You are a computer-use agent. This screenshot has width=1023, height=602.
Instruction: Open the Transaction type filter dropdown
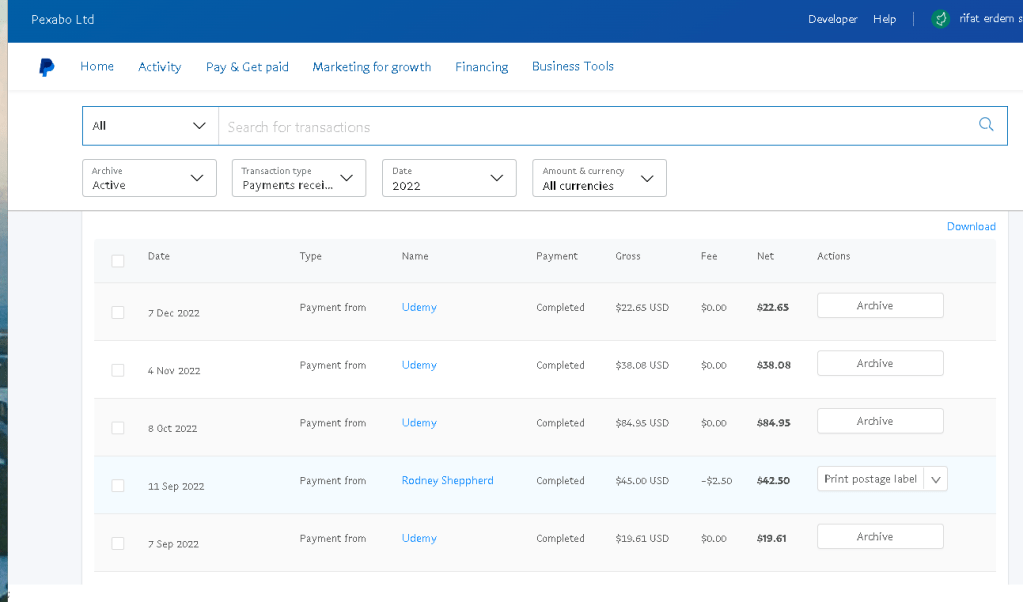[299, 178]
